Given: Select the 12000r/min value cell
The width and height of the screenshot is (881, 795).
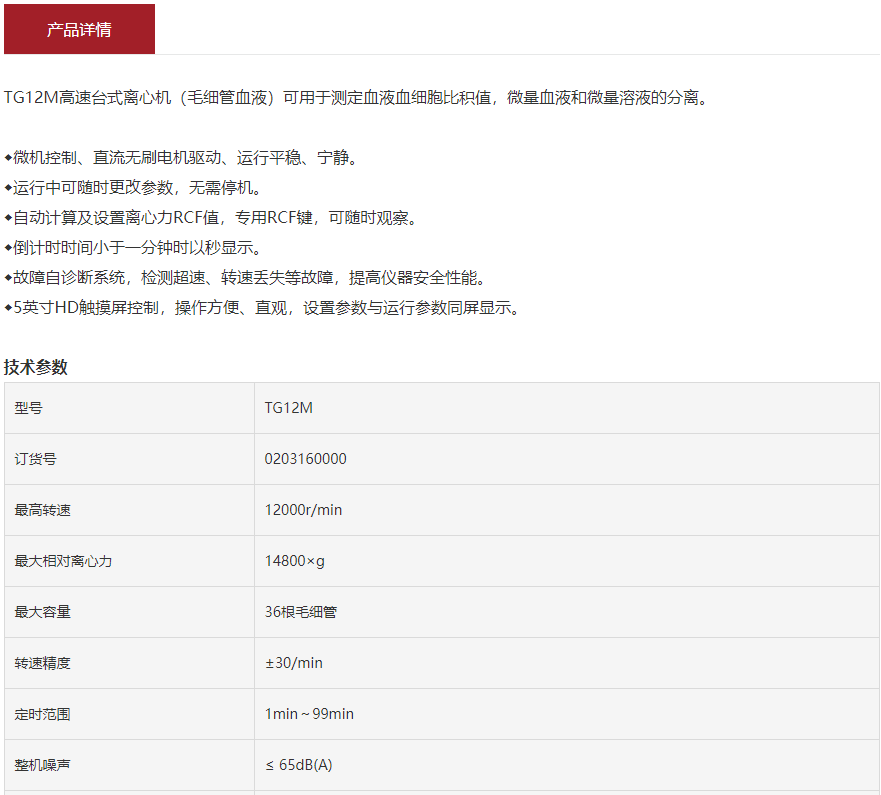Looking at the screenshot, I should (303, 510).
